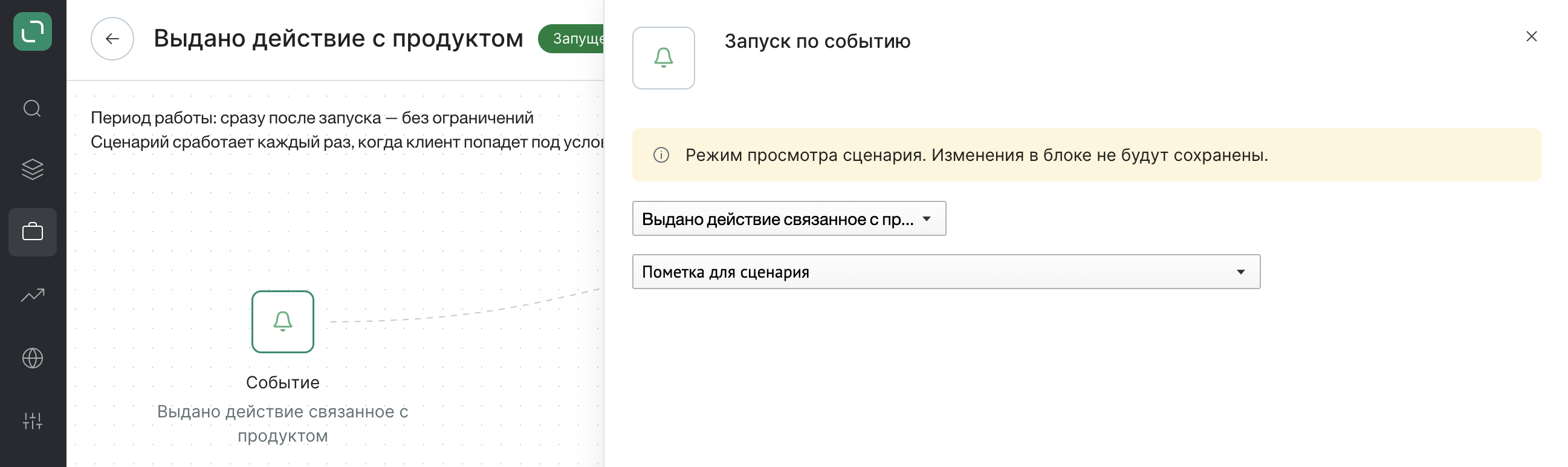Viewport: 1568px width, 467px height.
Task: Open the layers section in sidebar
Action: point(32,169)
